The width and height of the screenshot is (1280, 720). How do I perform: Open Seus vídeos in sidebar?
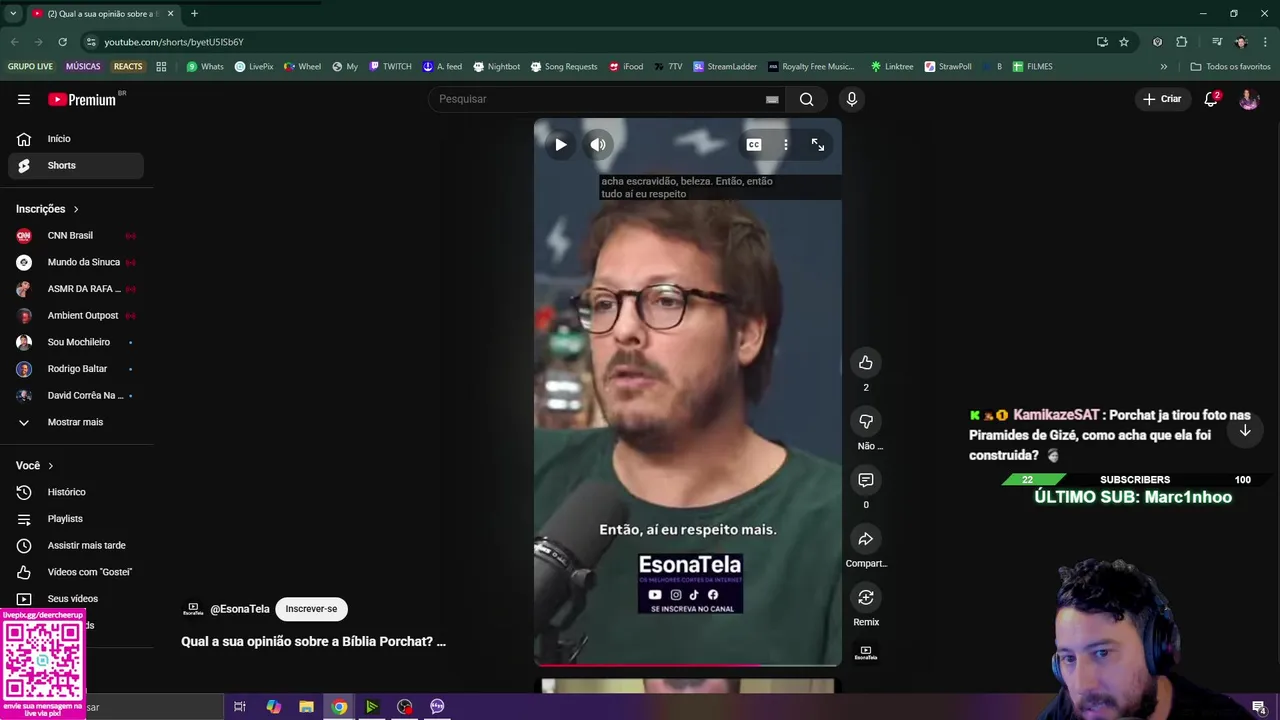point(76,599)
